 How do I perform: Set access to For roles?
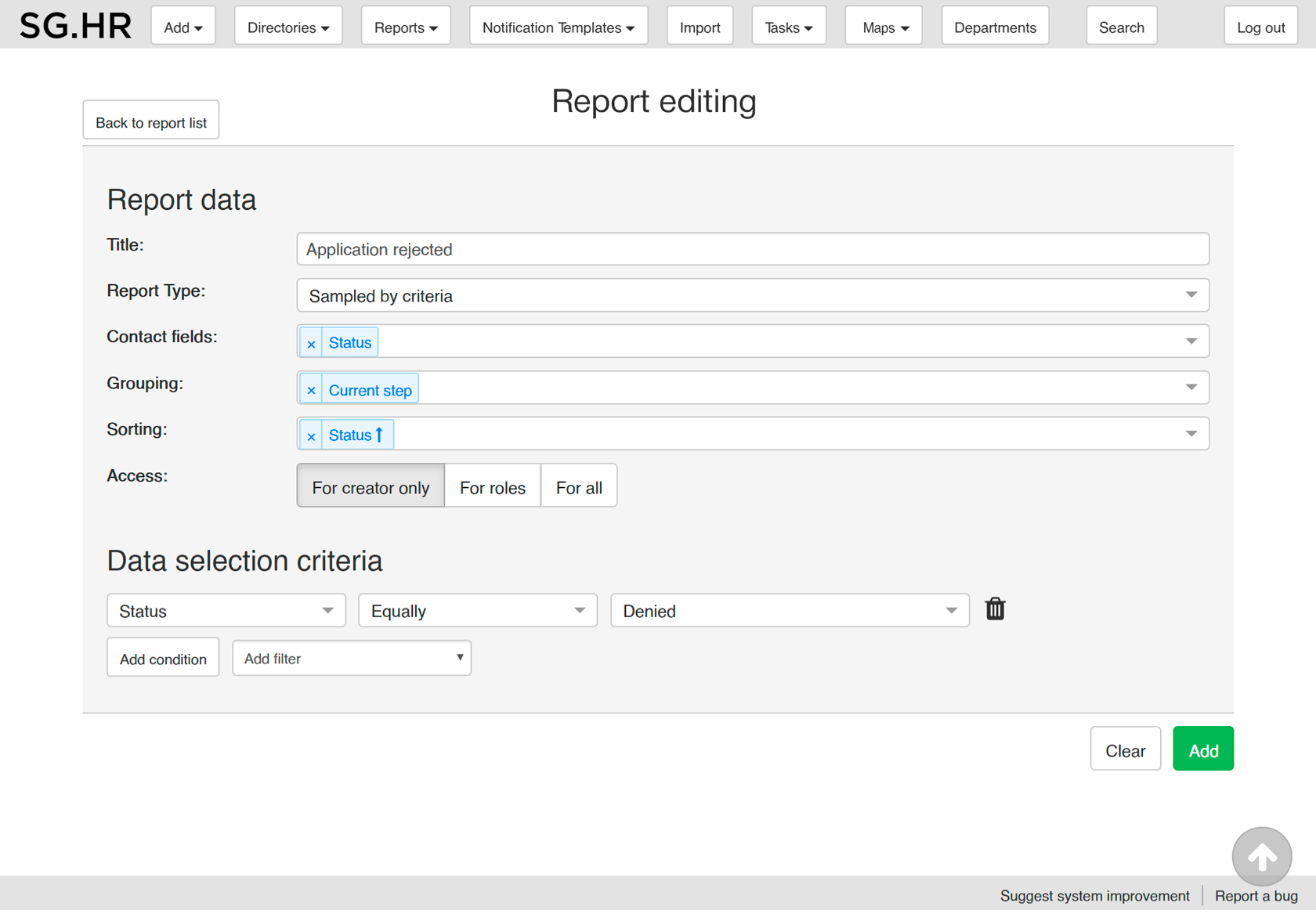pos(492,487)
